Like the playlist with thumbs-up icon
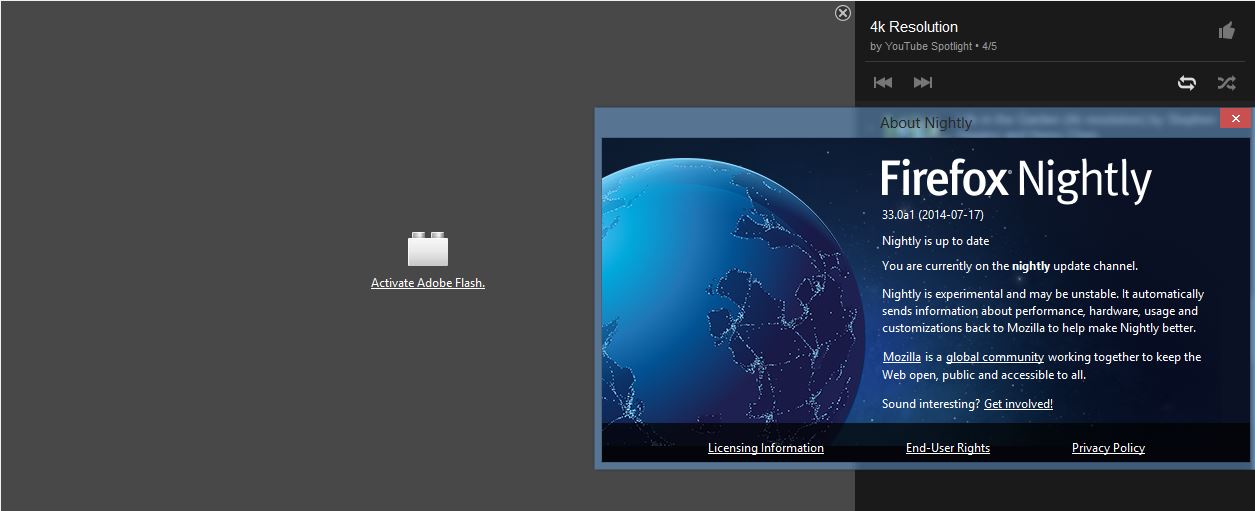Image resolution: width=1255 pixels, height=511 pixels. click(1226, 31)
